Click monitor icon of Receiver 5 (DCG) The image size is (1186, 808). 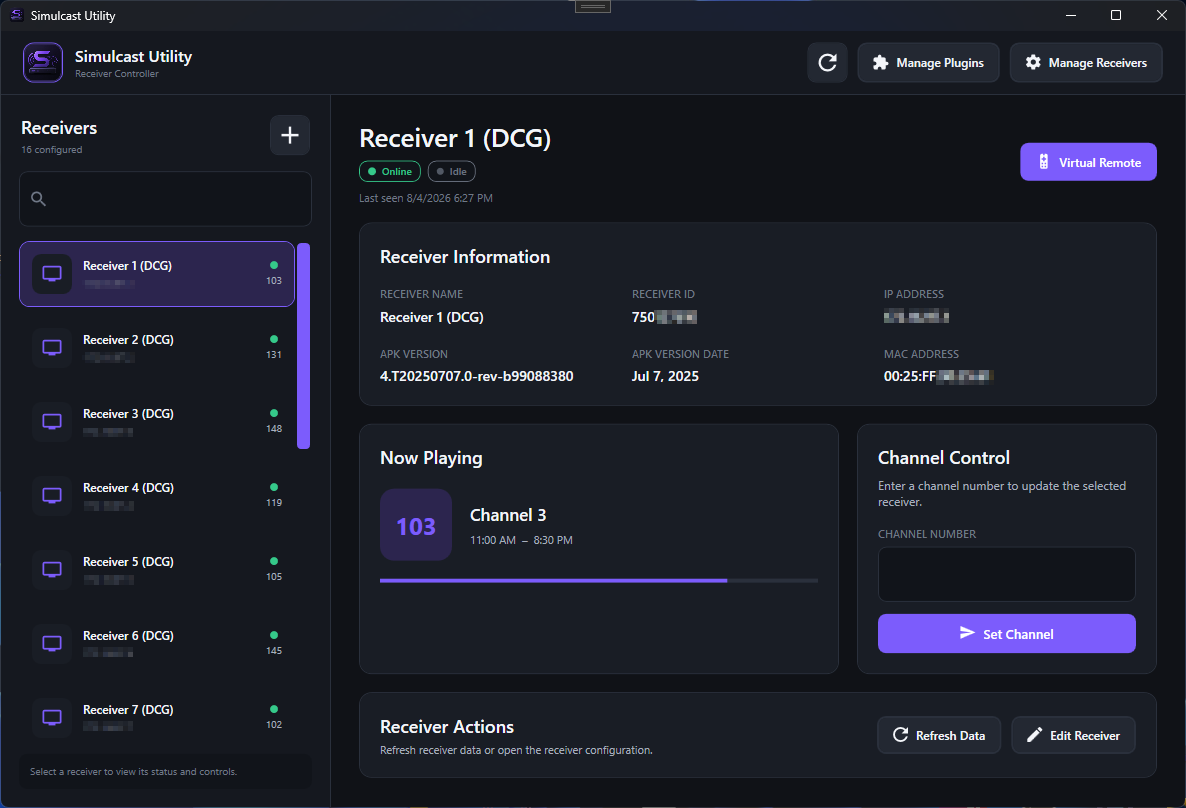(x=52, y=570)
